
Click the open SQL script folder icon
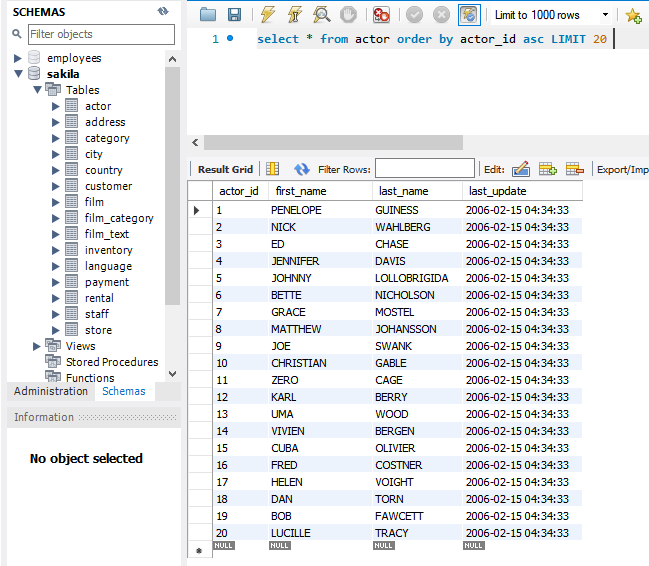coord(208,15)
